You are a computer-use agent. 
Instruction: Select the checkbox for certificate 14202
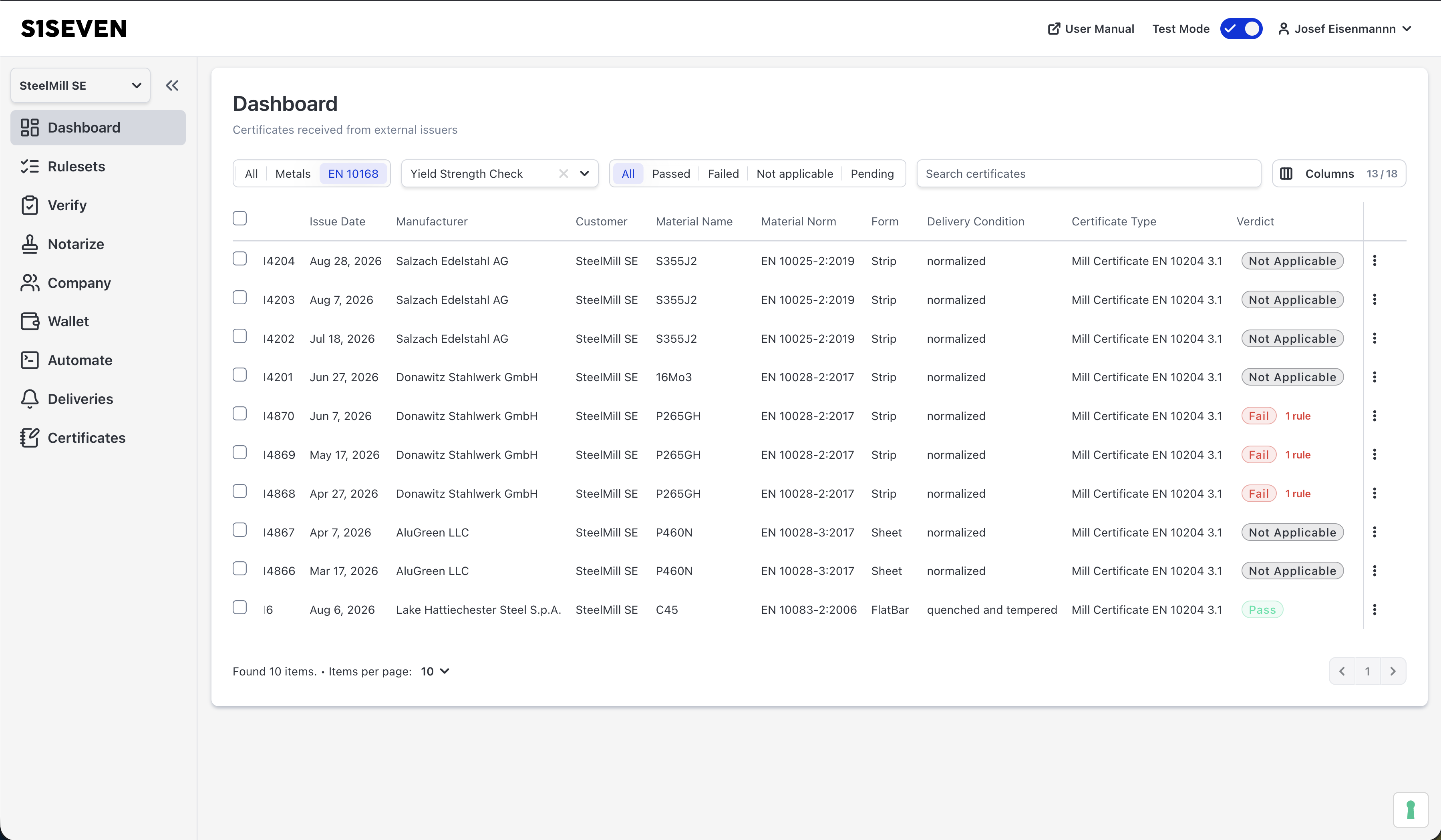[239, 336]
